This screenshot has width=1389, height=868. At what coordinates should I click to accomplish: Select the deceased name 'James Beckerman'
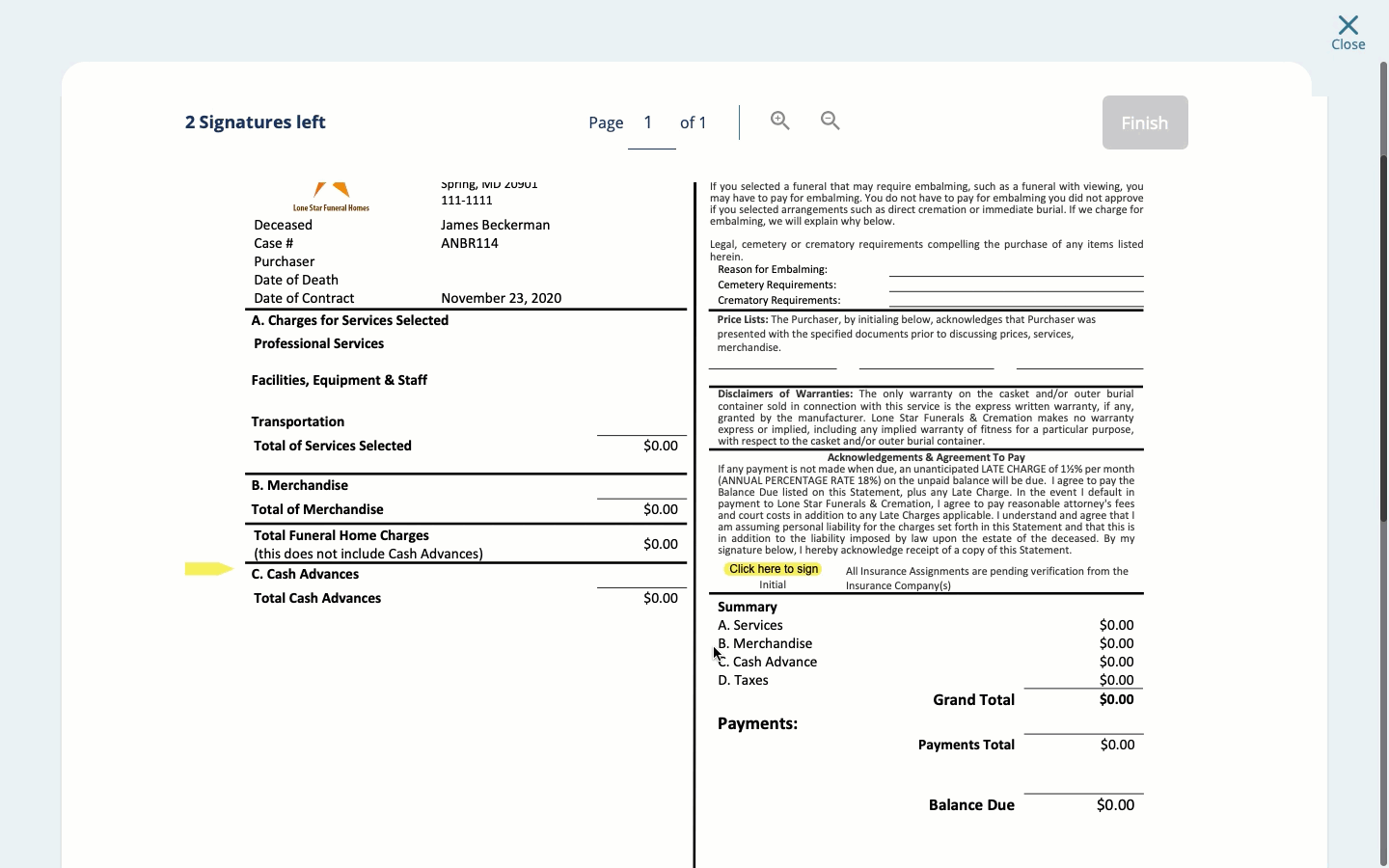tap(496, 225)
